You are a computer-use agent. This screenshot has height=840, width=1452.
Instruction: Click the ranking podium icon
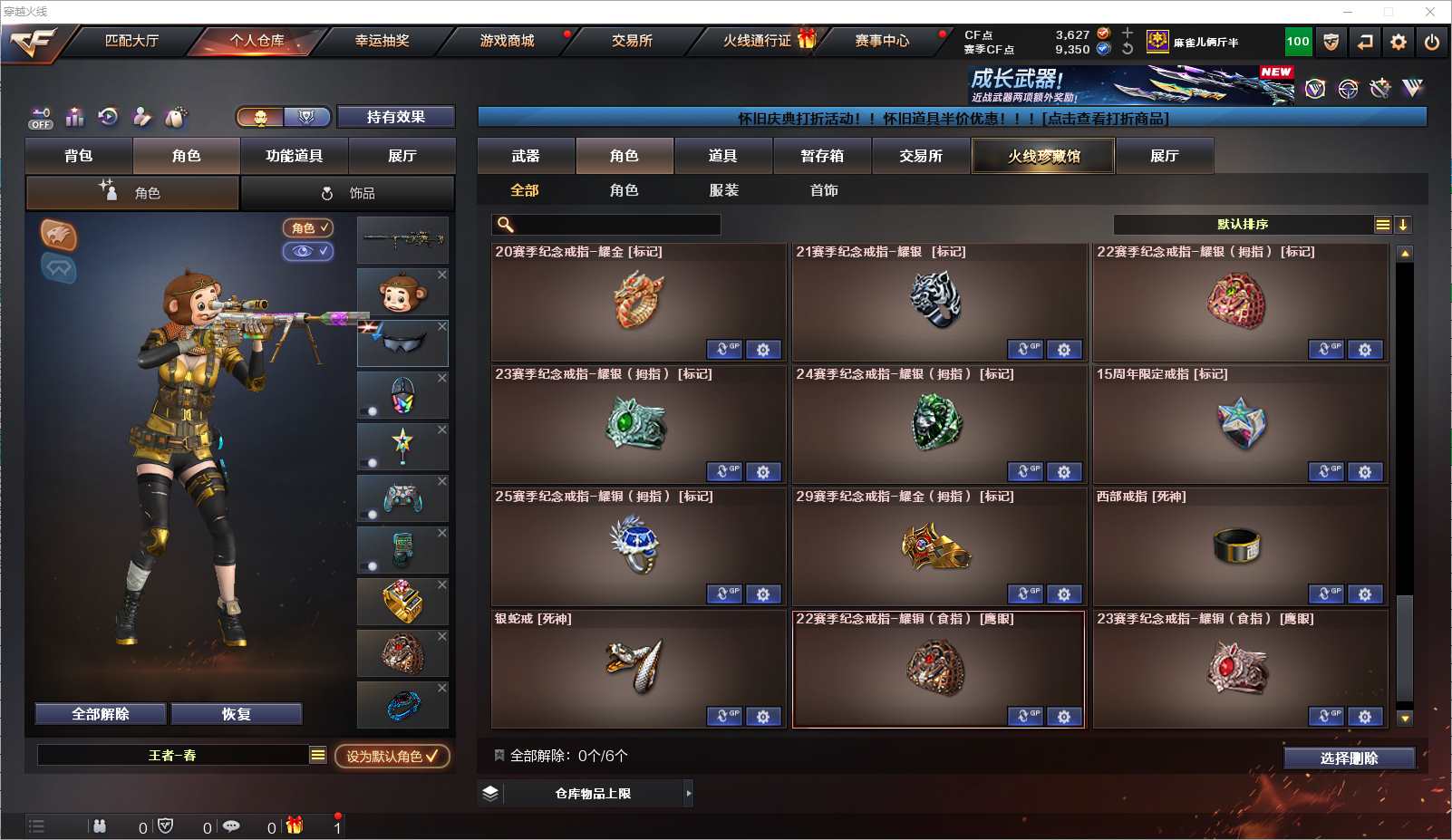[x=74, y=117]
